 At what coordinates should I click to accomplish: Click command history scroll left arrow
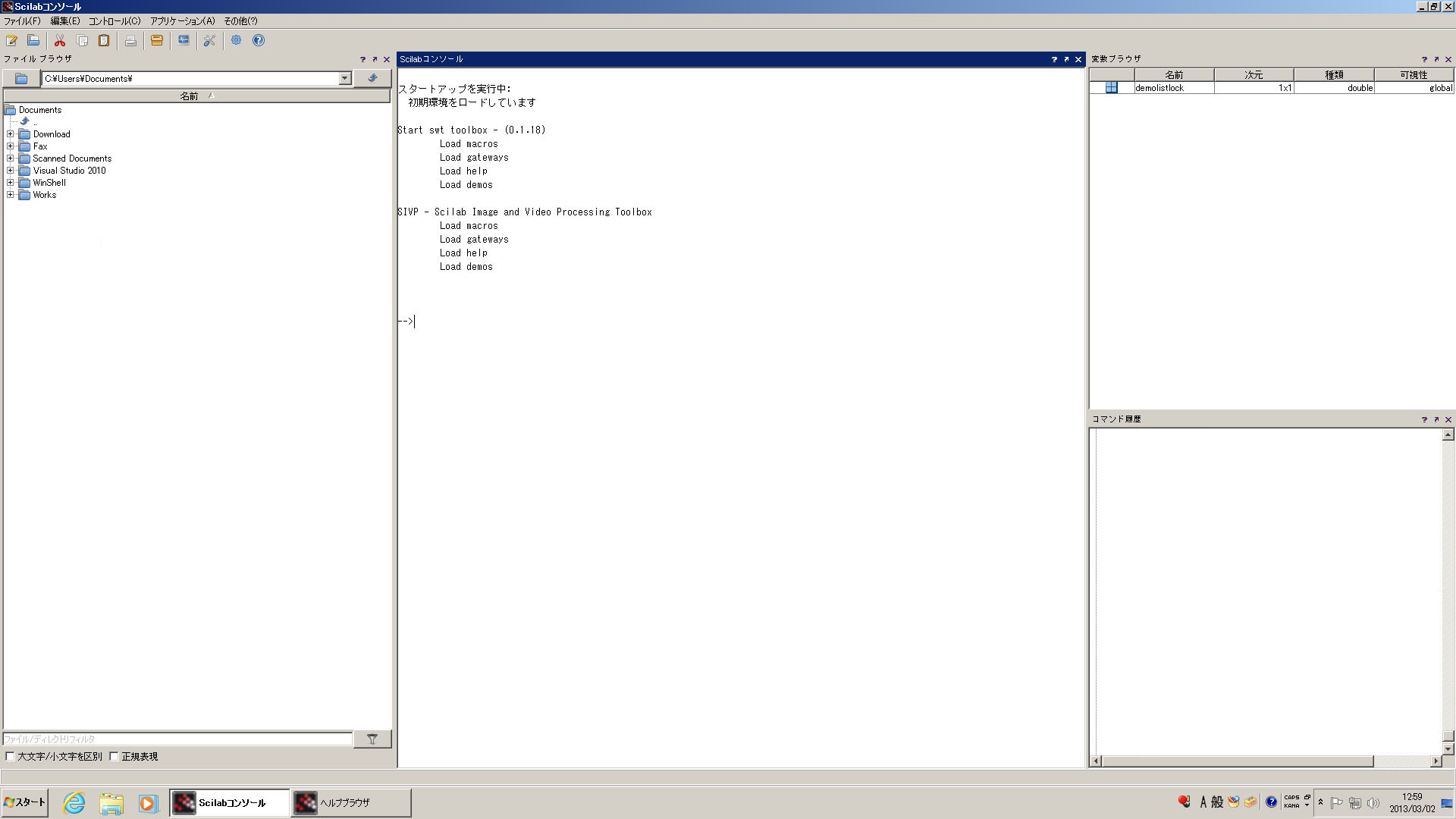point(1096,761)
